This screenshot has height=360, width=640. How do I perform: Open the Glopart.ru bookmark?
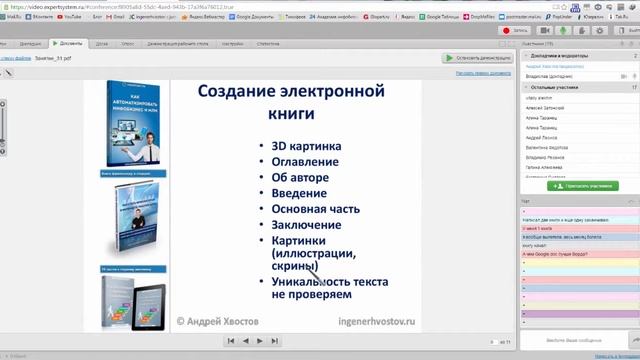376,17
